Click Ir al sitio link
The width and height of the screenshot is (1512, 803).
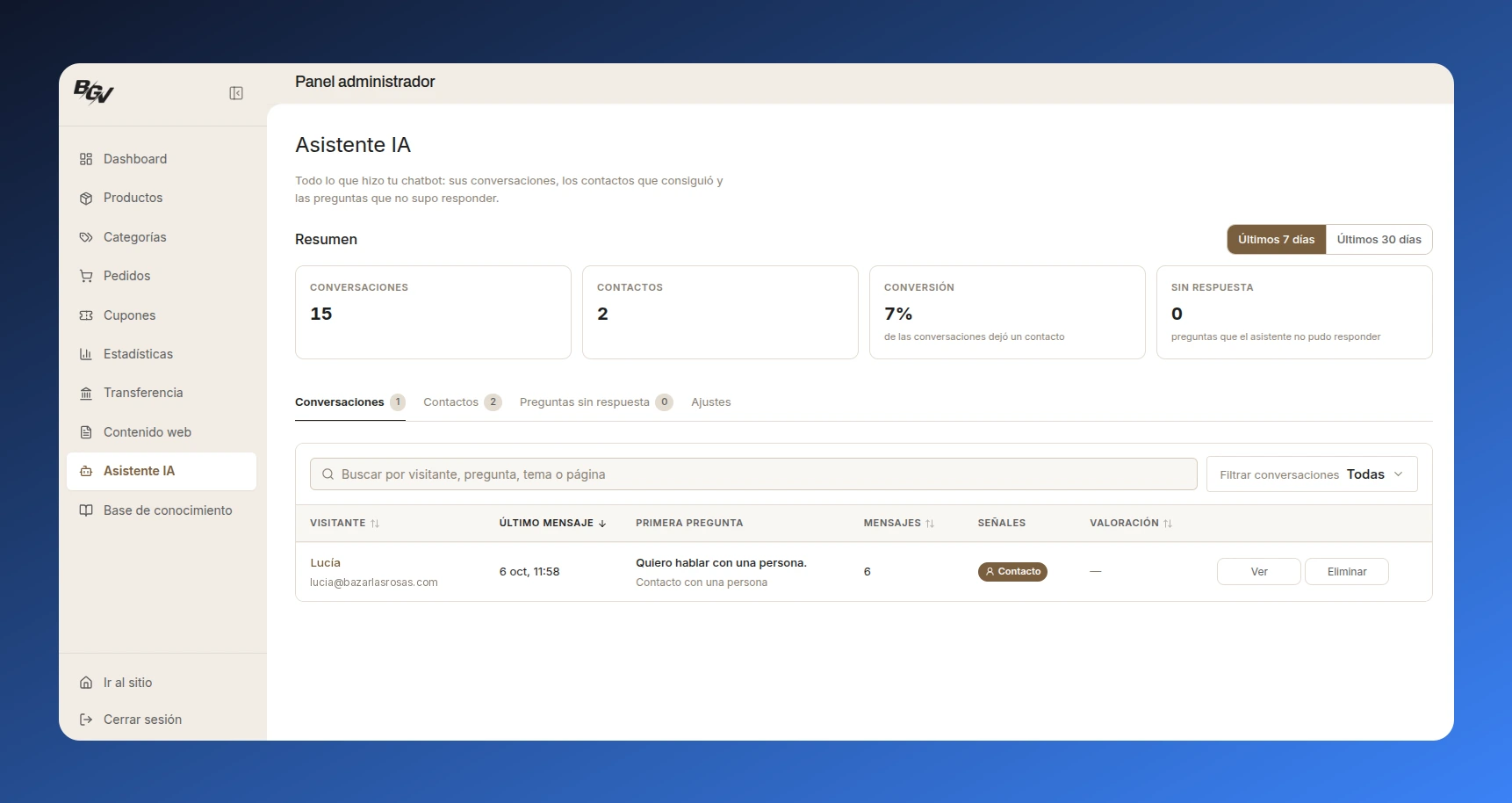162,683
